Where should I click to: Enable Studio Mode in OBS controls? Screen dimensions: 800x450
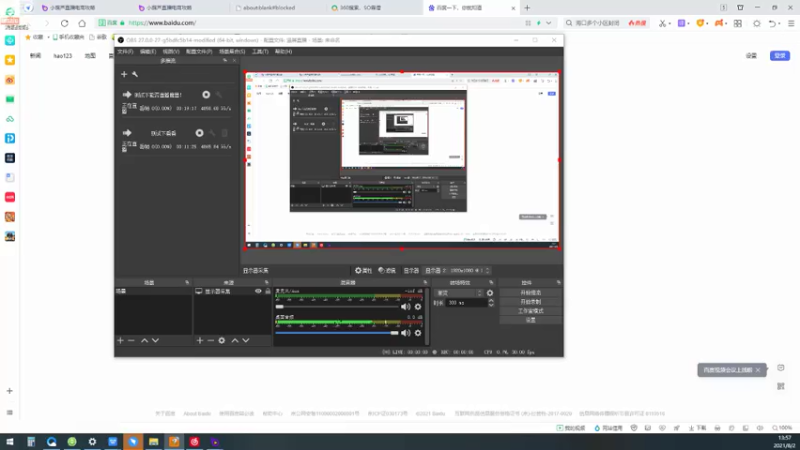coord(531,311)
